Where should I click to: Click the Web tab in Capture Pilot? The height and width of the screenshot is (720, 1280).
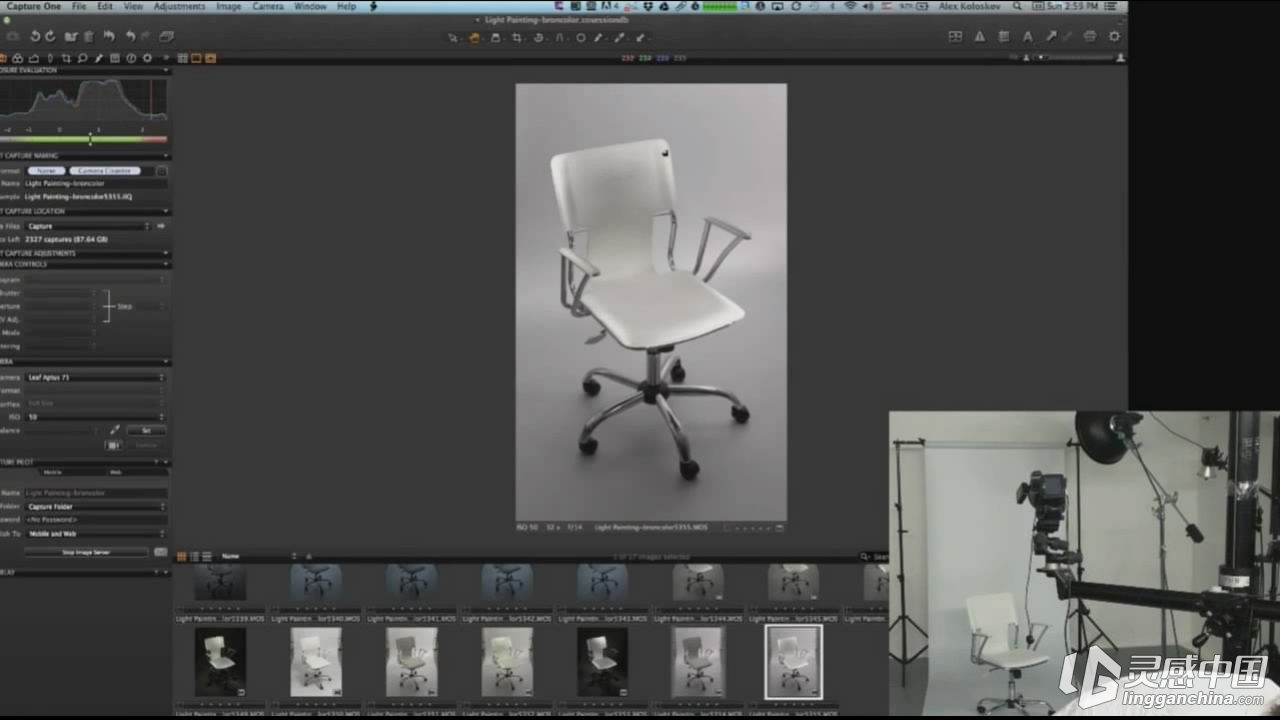[x=115, y=472]
